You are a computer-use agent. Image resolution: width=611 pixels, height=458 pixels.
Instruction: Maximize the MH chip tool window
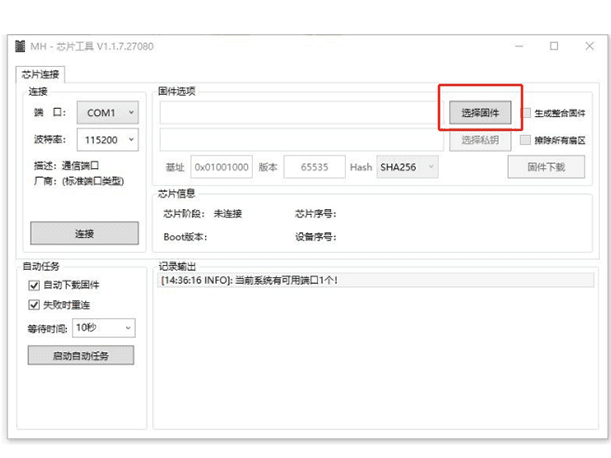pyautogui.click(x=554, y=46)
